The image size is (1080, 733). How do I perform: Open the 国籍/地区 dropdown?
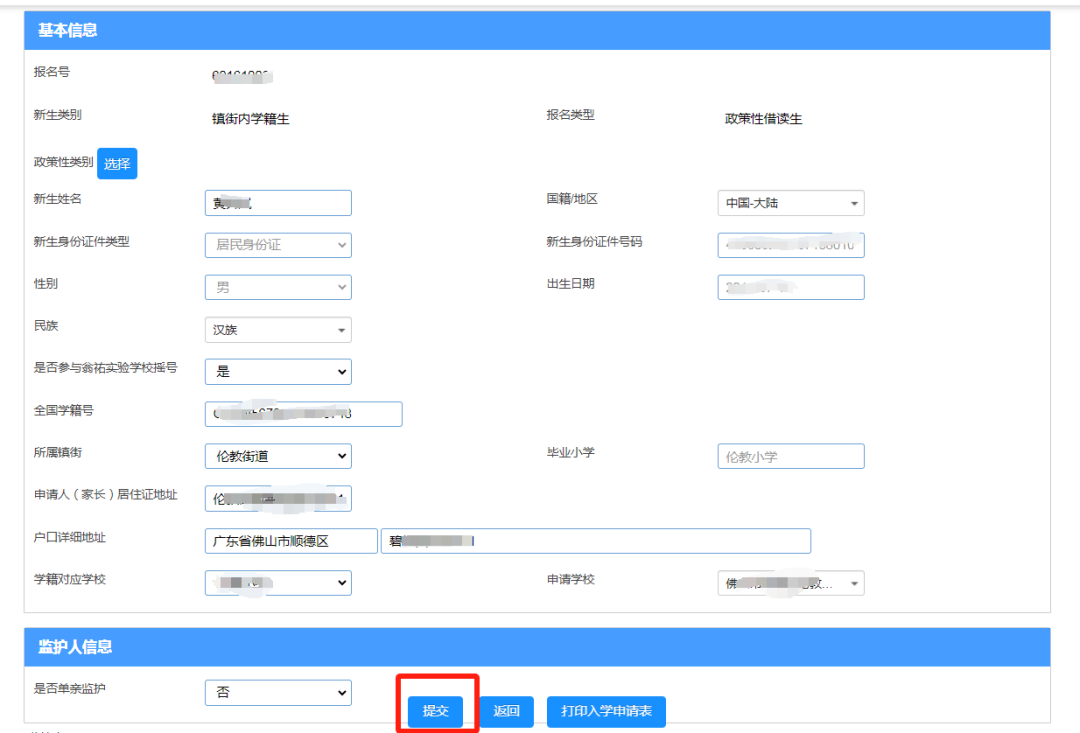click(x=791, y=203)
